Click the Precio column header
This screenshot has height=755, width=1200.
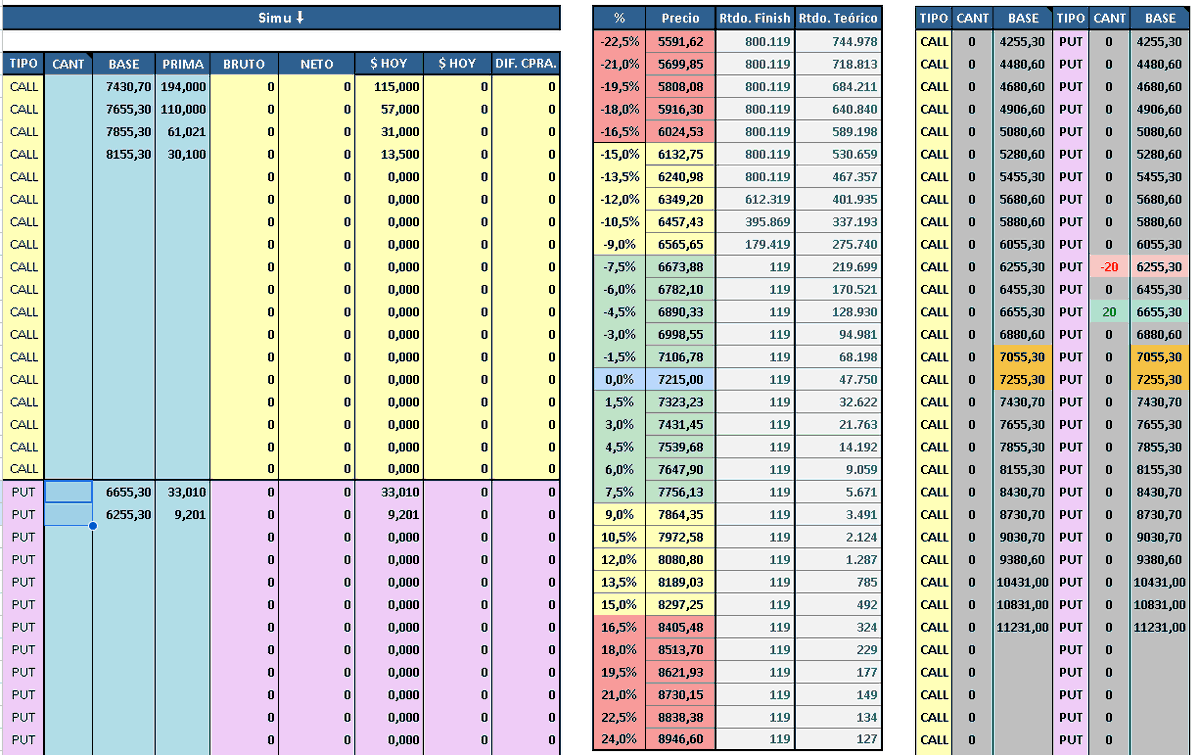pyautogui.click(x=681, y=18)
